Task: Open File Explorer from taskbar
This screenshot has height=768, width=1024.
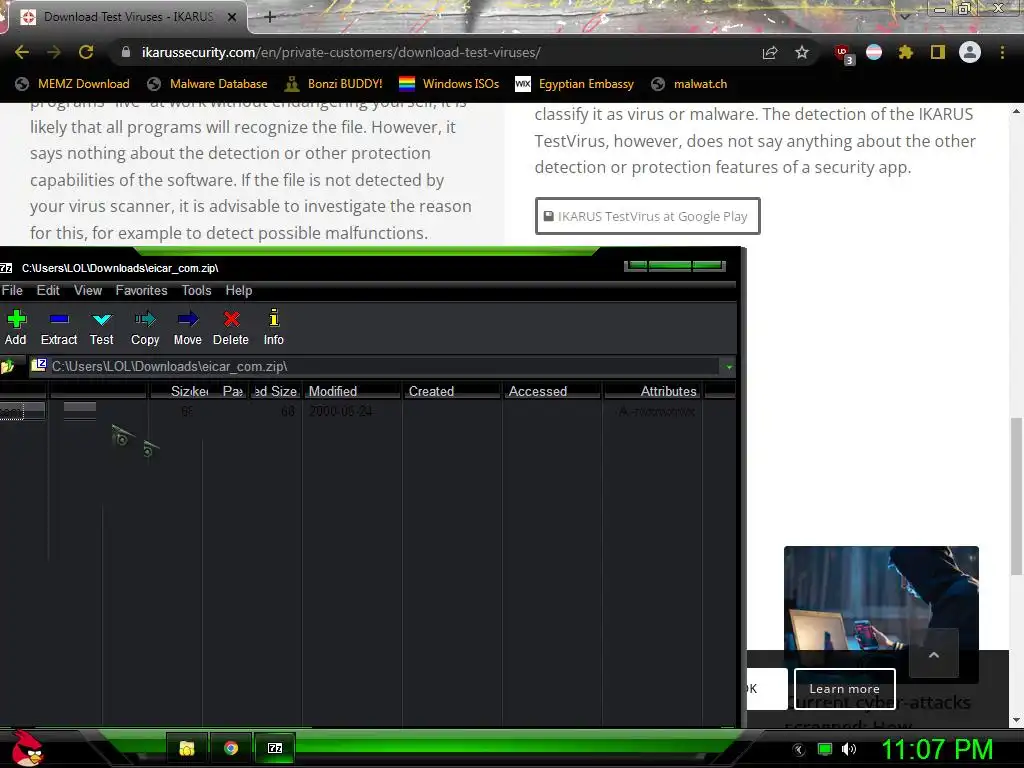Action: point(187,748)
